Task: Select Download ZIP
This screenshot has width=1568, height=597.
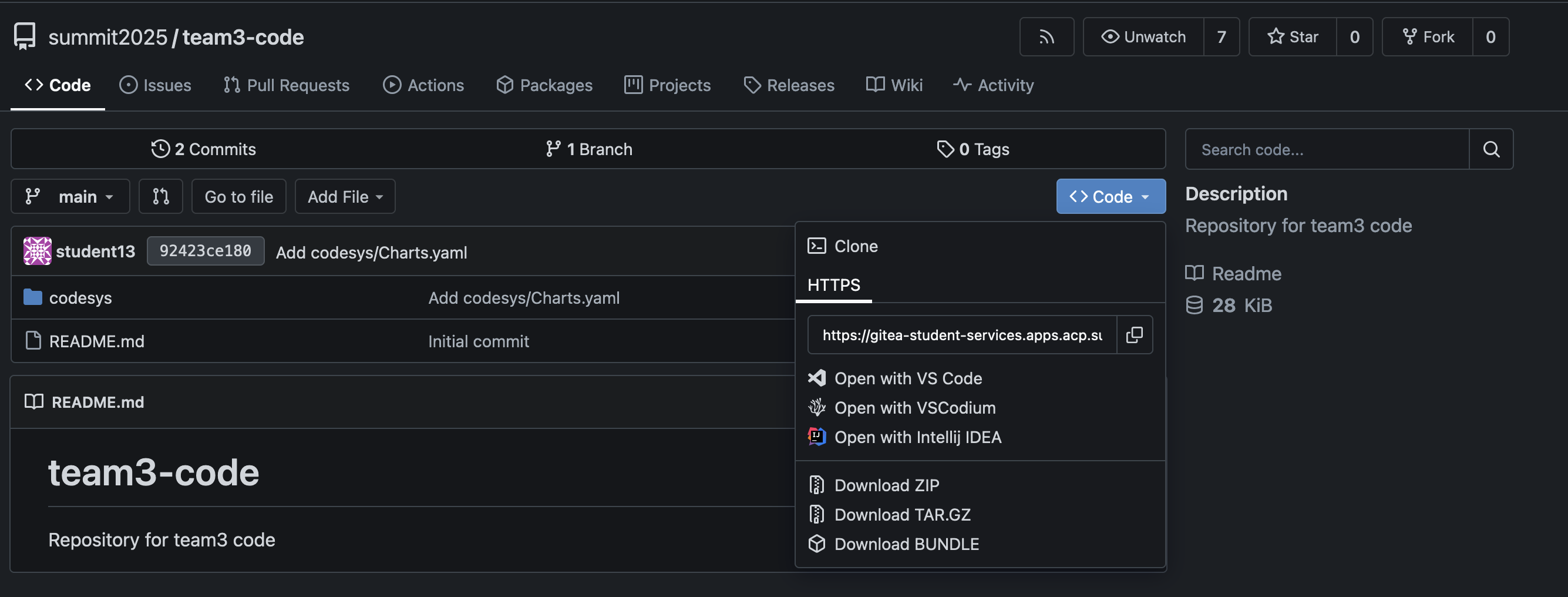Action: coord(886,485)
